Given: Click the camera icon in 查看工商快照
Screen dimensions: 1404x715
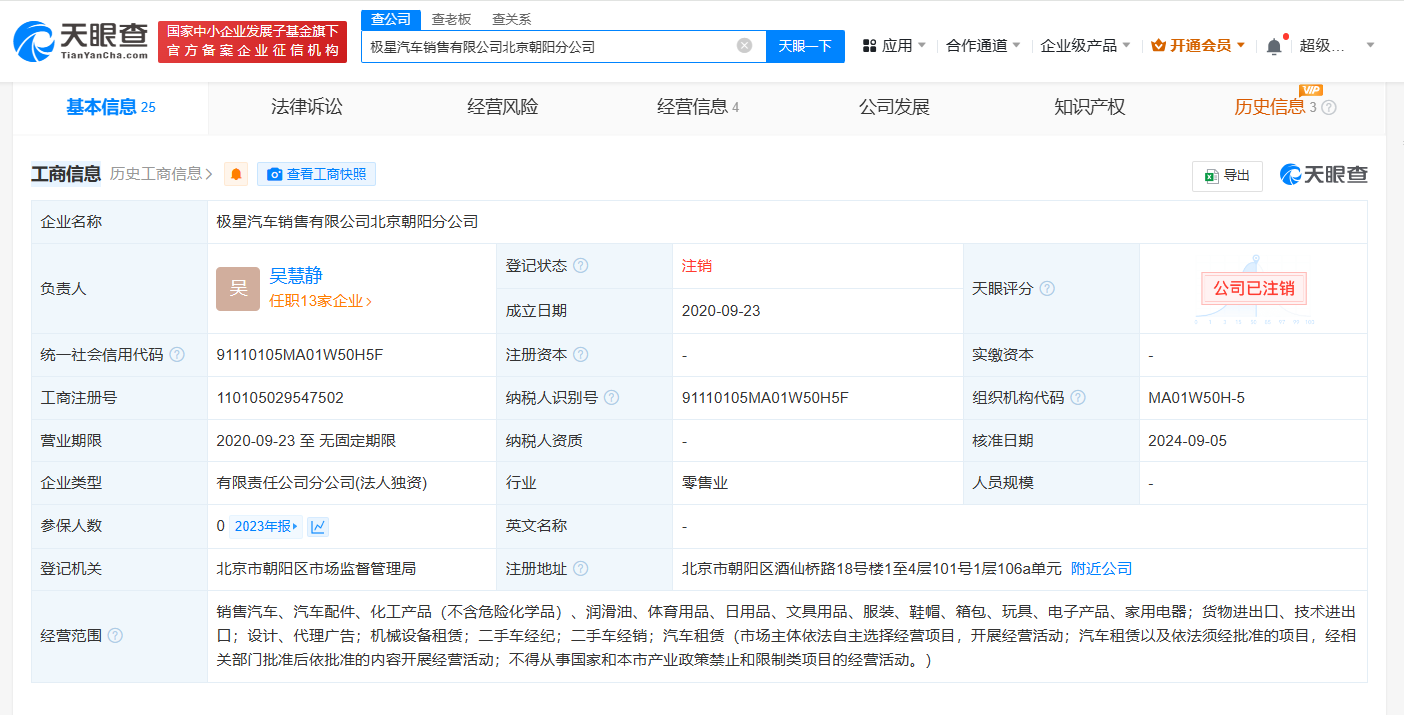Looking at the screenshot, I should [x=274, y=174].
